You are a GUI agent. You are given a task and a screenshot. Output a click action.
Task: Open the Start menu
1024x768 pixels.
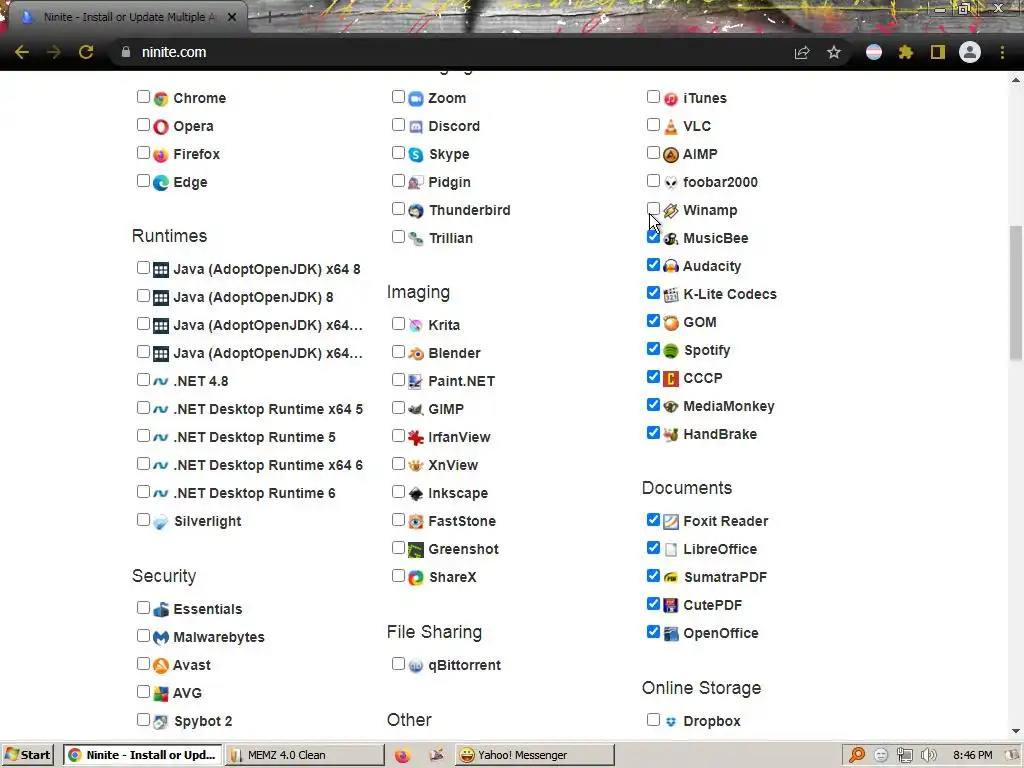point(27,755)
